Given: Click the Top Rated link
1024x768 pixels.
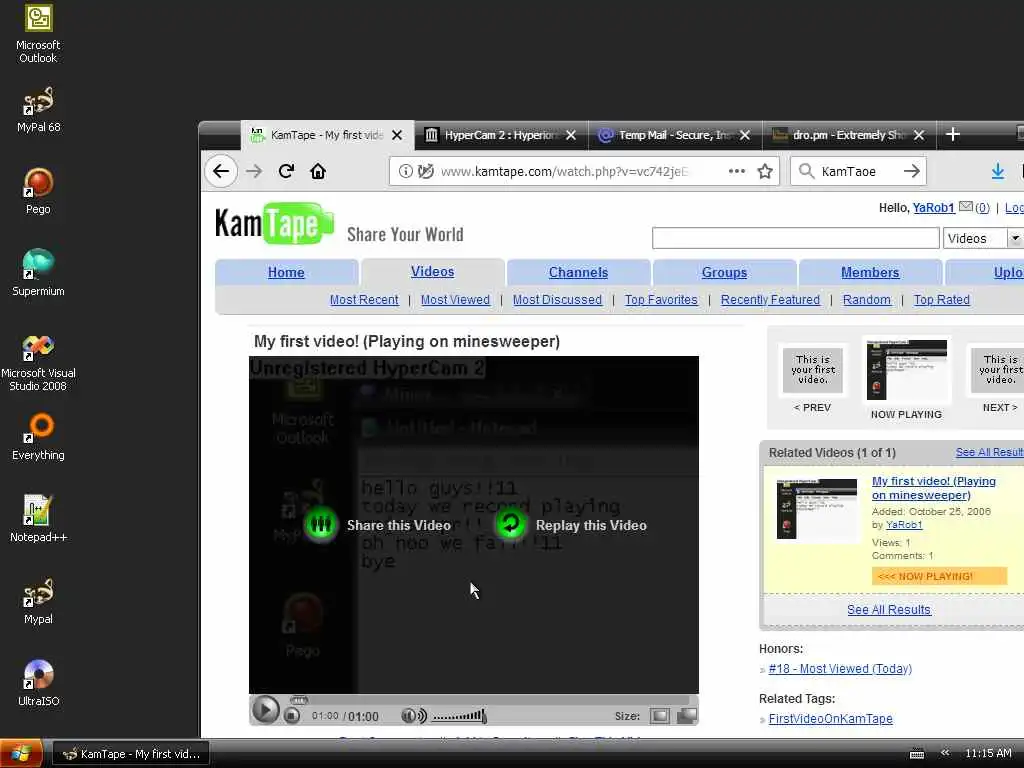Looking at the screenshot, I should (x=942, y=300).
